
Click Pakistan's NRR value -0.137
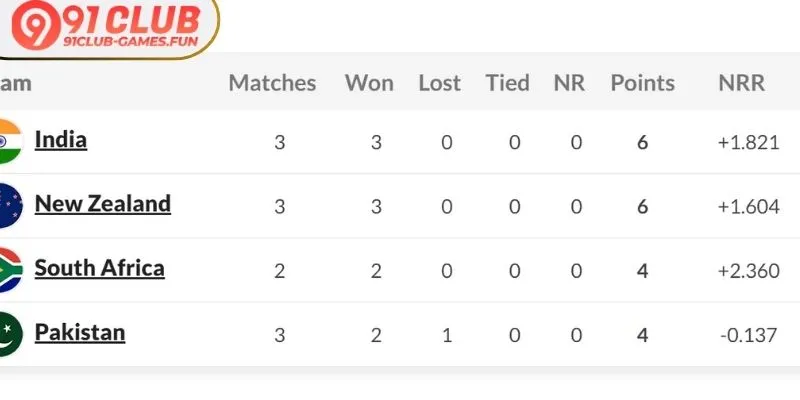tap(748, 334)
